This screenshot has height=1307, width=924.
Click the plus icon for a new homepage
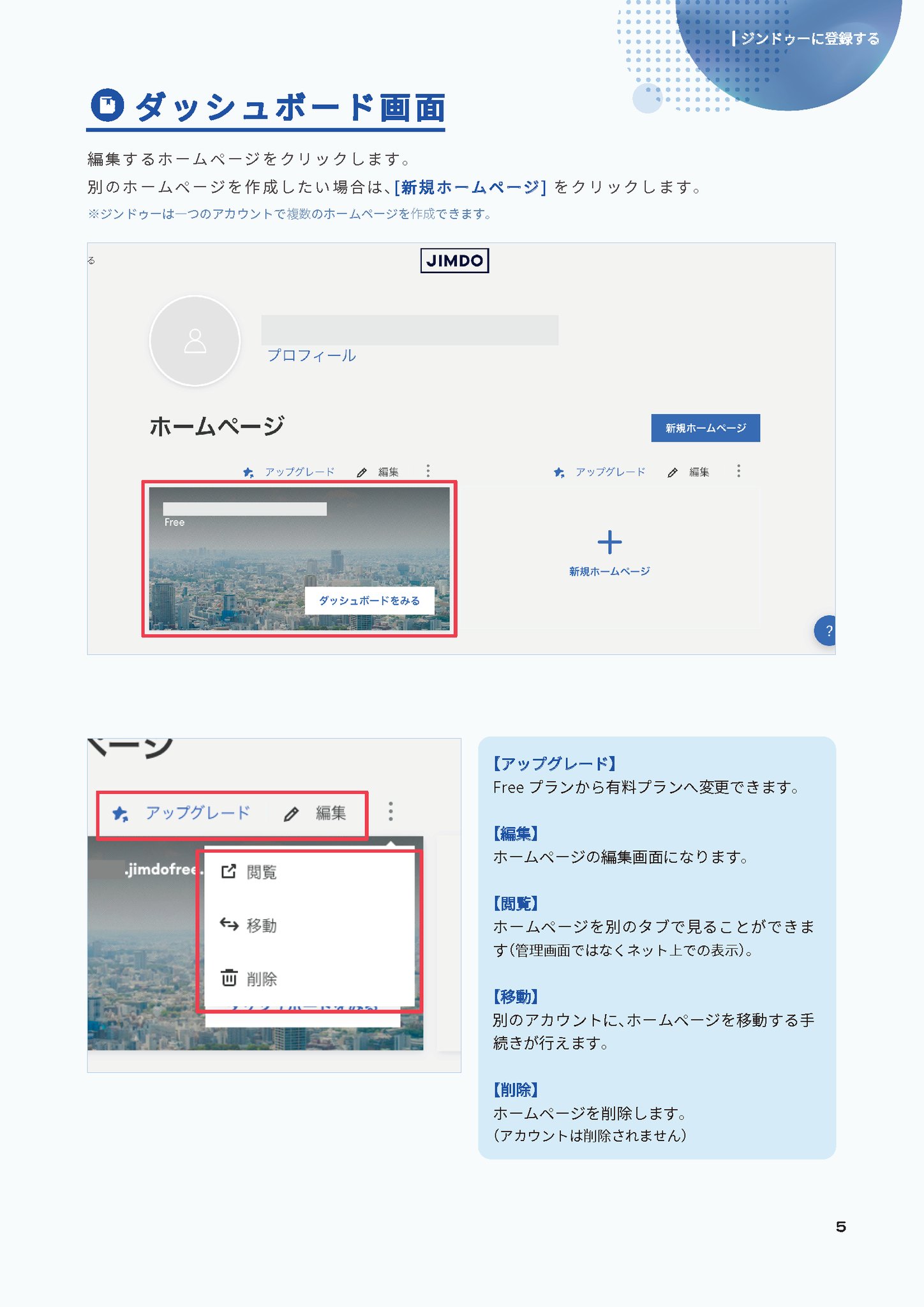point(609,542)
